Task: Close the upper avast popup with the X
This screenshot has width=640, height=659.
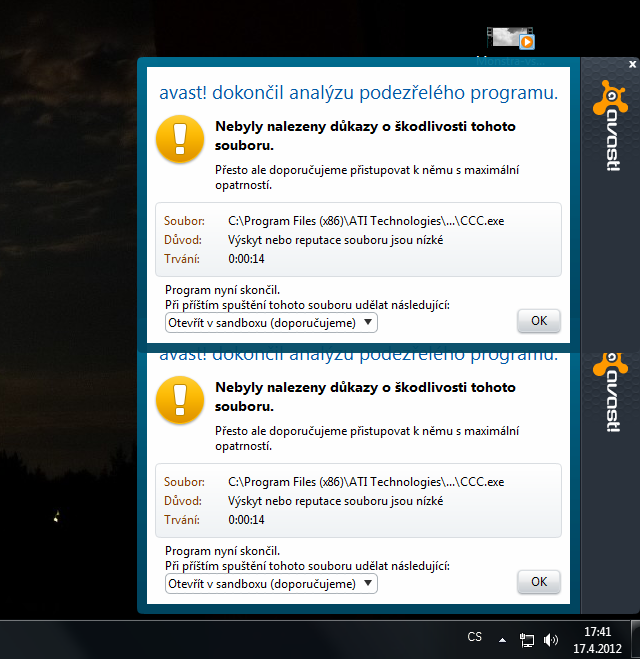Action: [632, 64]
